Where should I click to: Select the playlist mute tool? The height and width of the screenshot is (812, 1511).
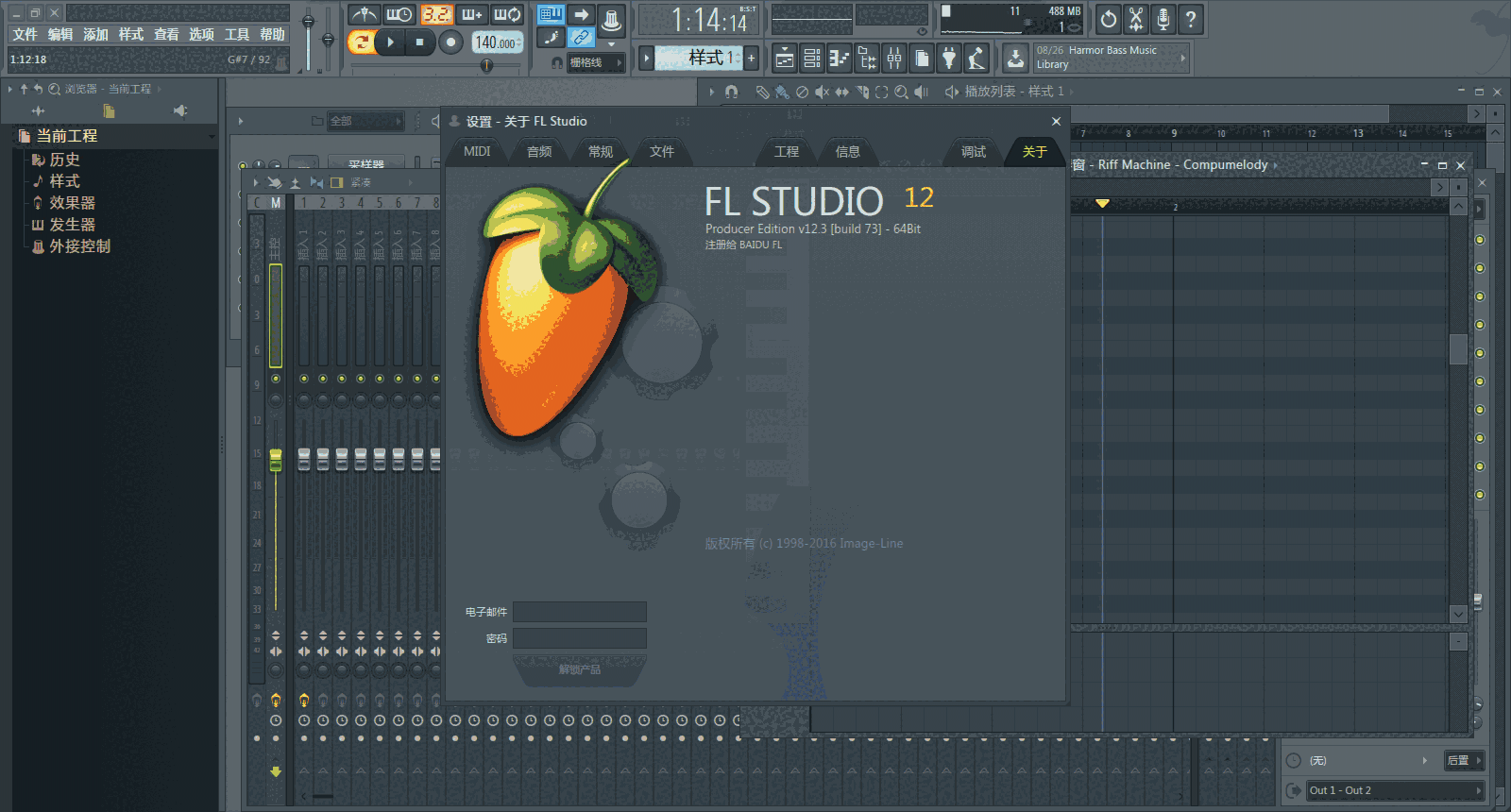[x=822, y=92]
